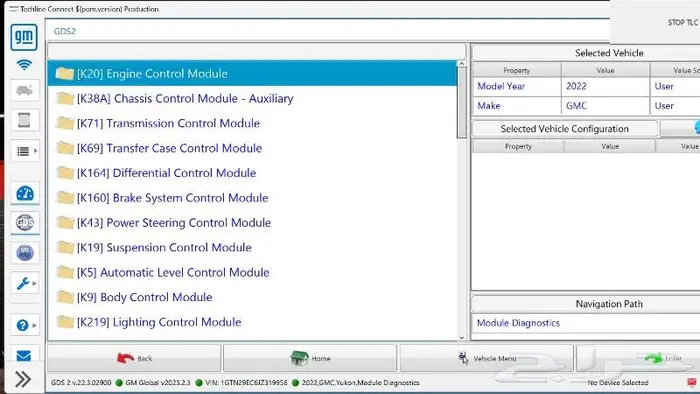Viewport: 700px width, 394px height.
Task: Click module list scrollbar up arrow
Action: 462,64
